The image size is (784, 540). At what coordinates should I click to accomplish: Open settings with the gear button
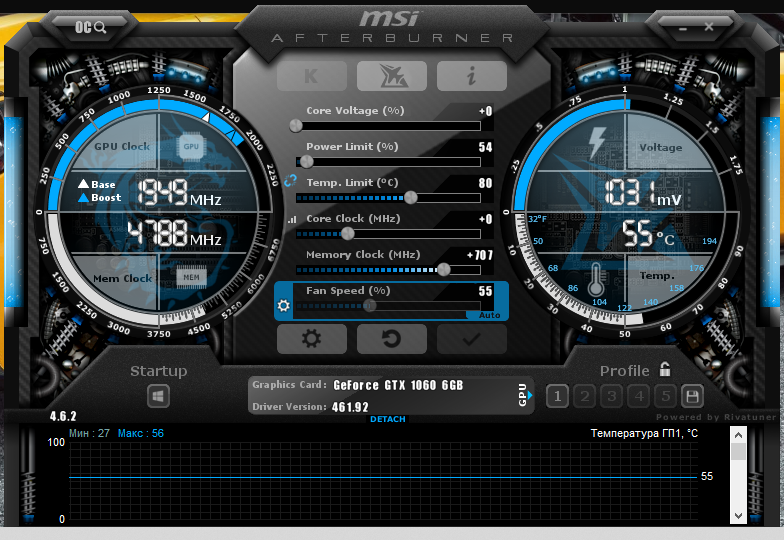click(x=312, y=339)
